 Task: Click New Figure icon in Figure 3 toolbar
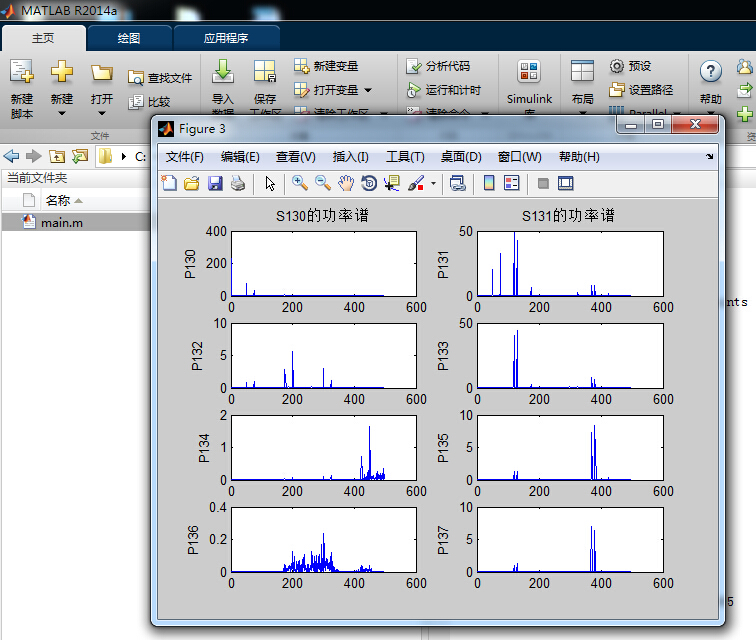(169, 183)
